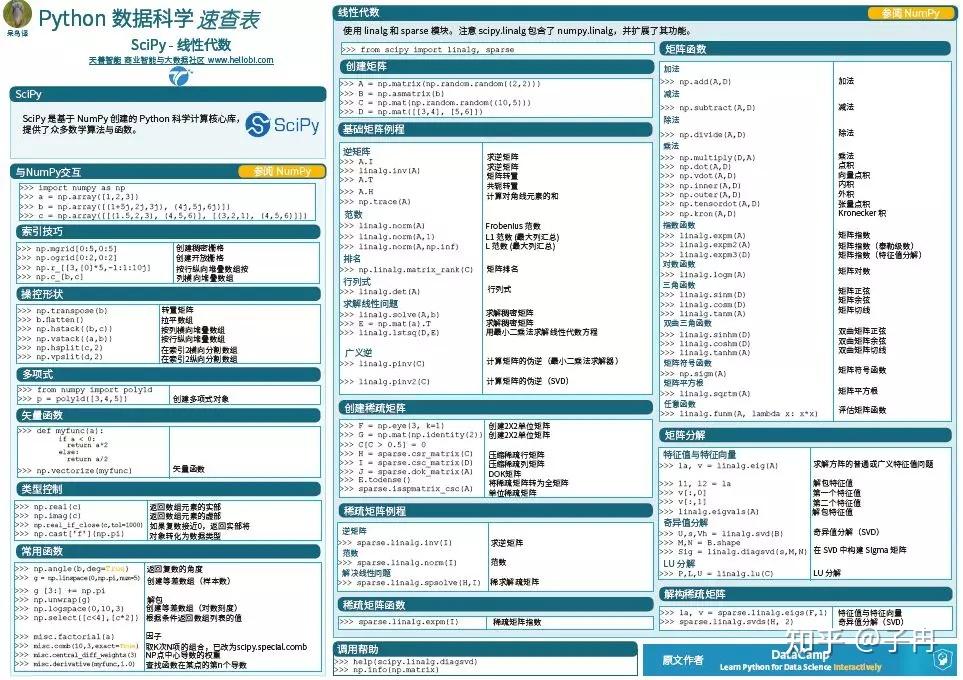Click the 调用帮助 section header

pyautogui.click(x=485, y=649)
